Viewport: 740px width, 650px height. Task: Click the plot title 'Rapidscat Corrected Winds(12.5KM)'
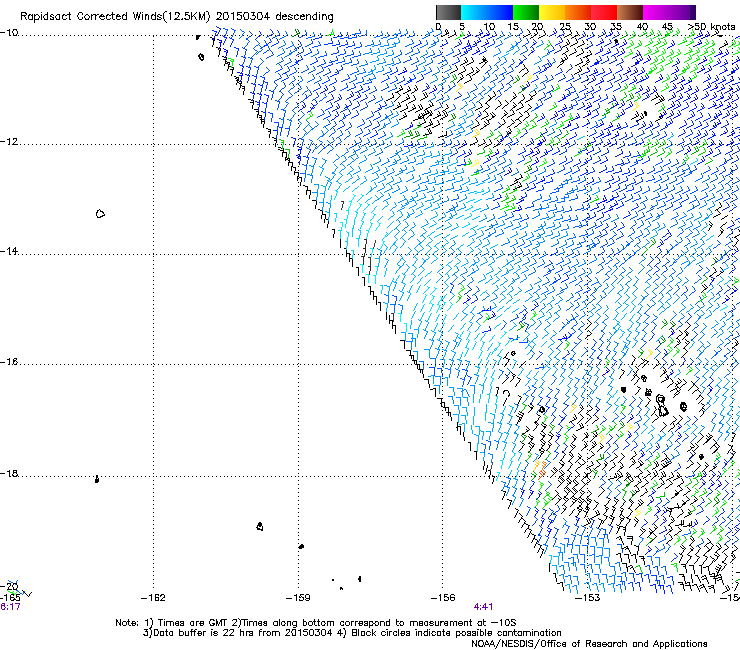[x=115, y=17]
